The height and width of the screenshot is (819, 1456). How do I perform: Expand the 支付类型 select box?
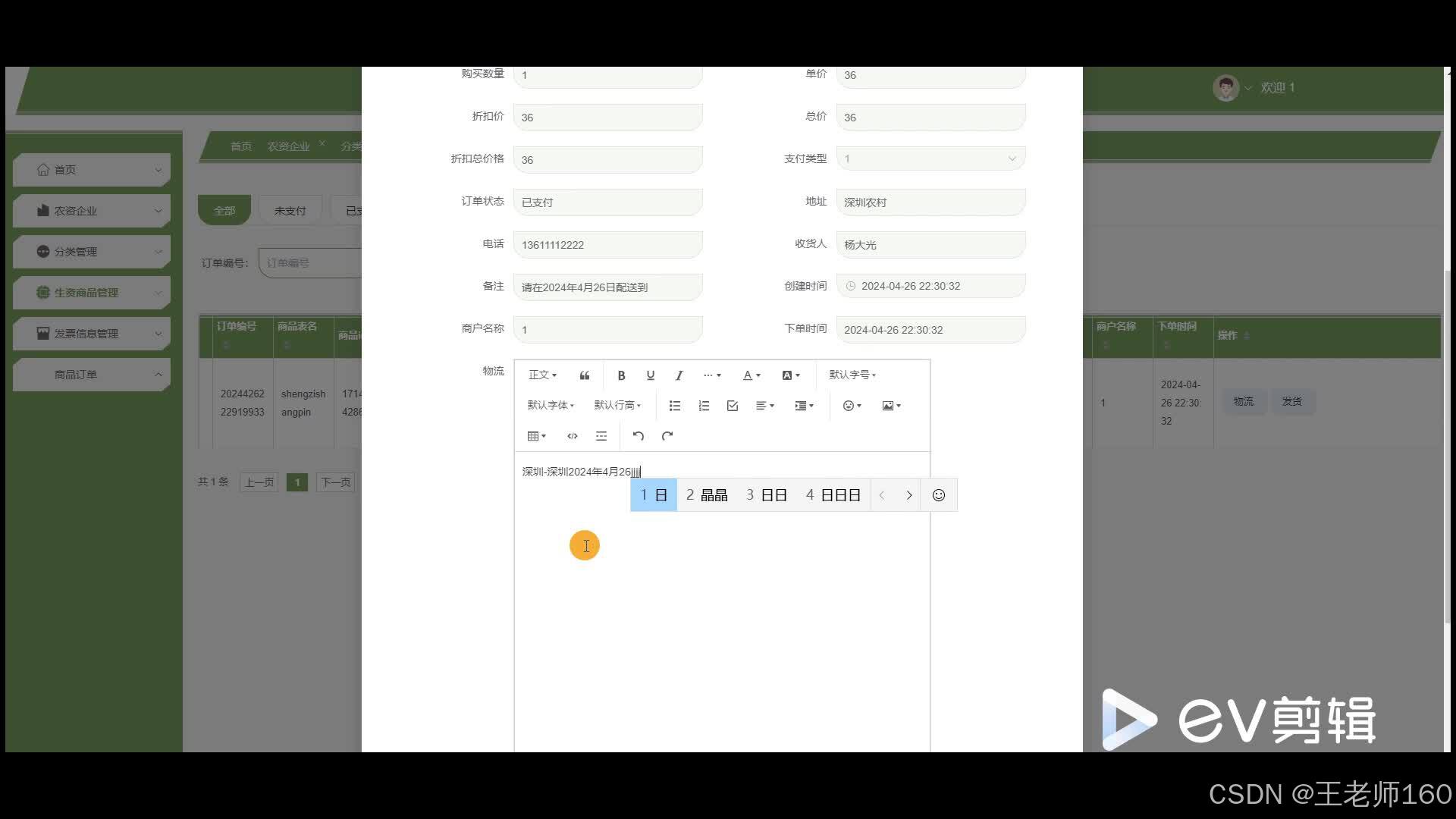930,158
